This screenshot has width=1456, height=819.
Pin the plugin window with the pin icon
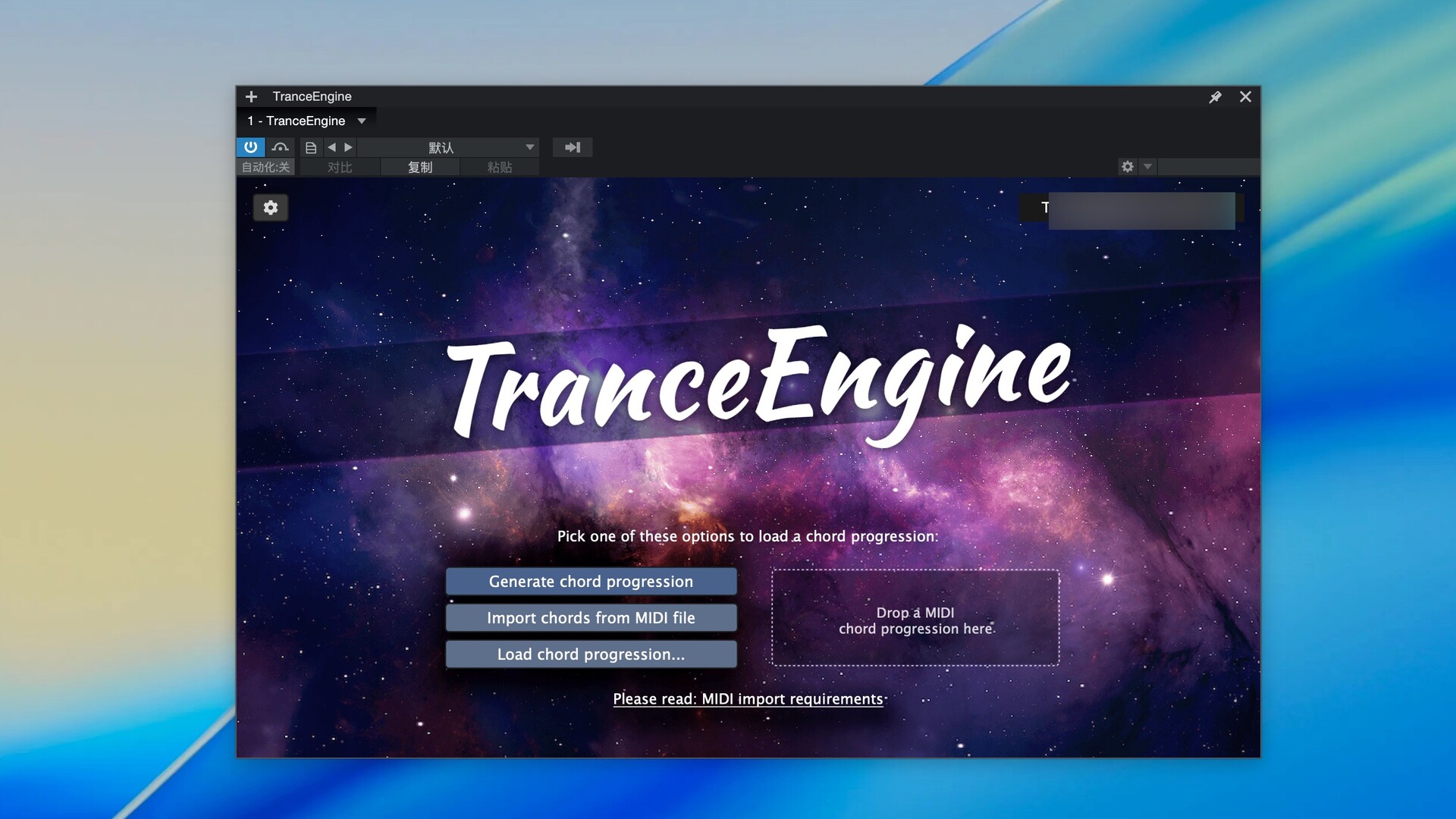[x=1215, y=96]
